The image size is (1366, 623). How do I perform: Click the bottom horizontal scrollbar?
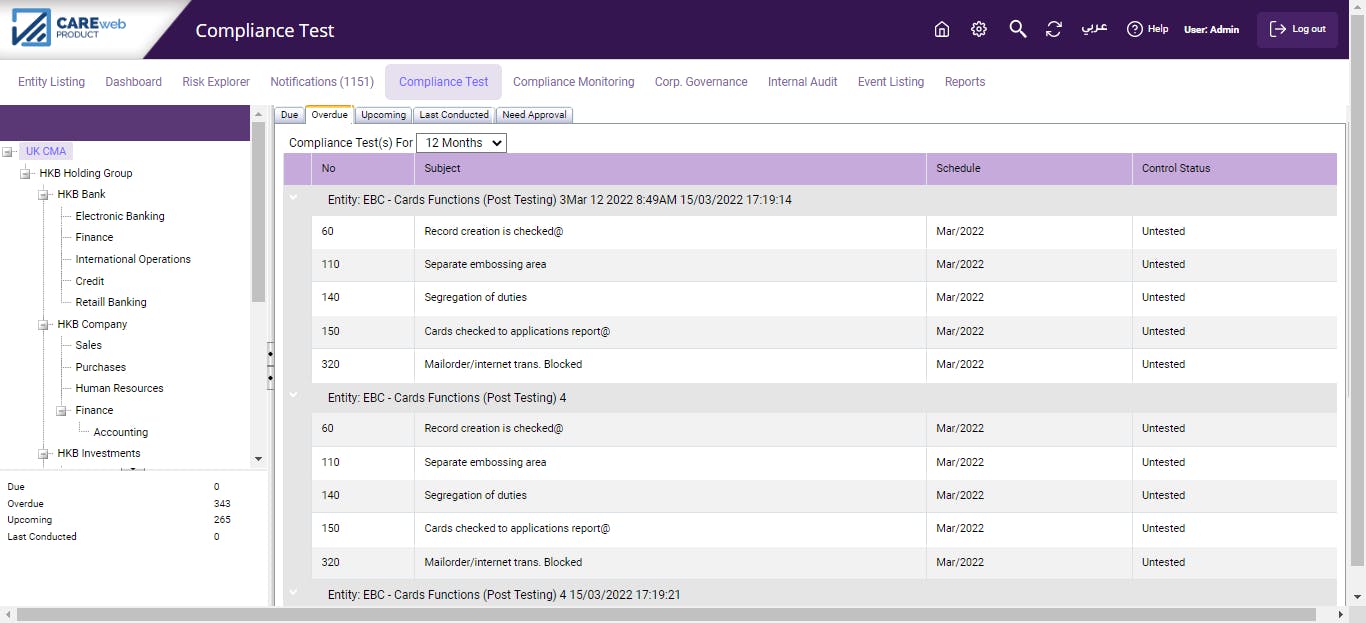pyautogui.click(x=666, y=614)
